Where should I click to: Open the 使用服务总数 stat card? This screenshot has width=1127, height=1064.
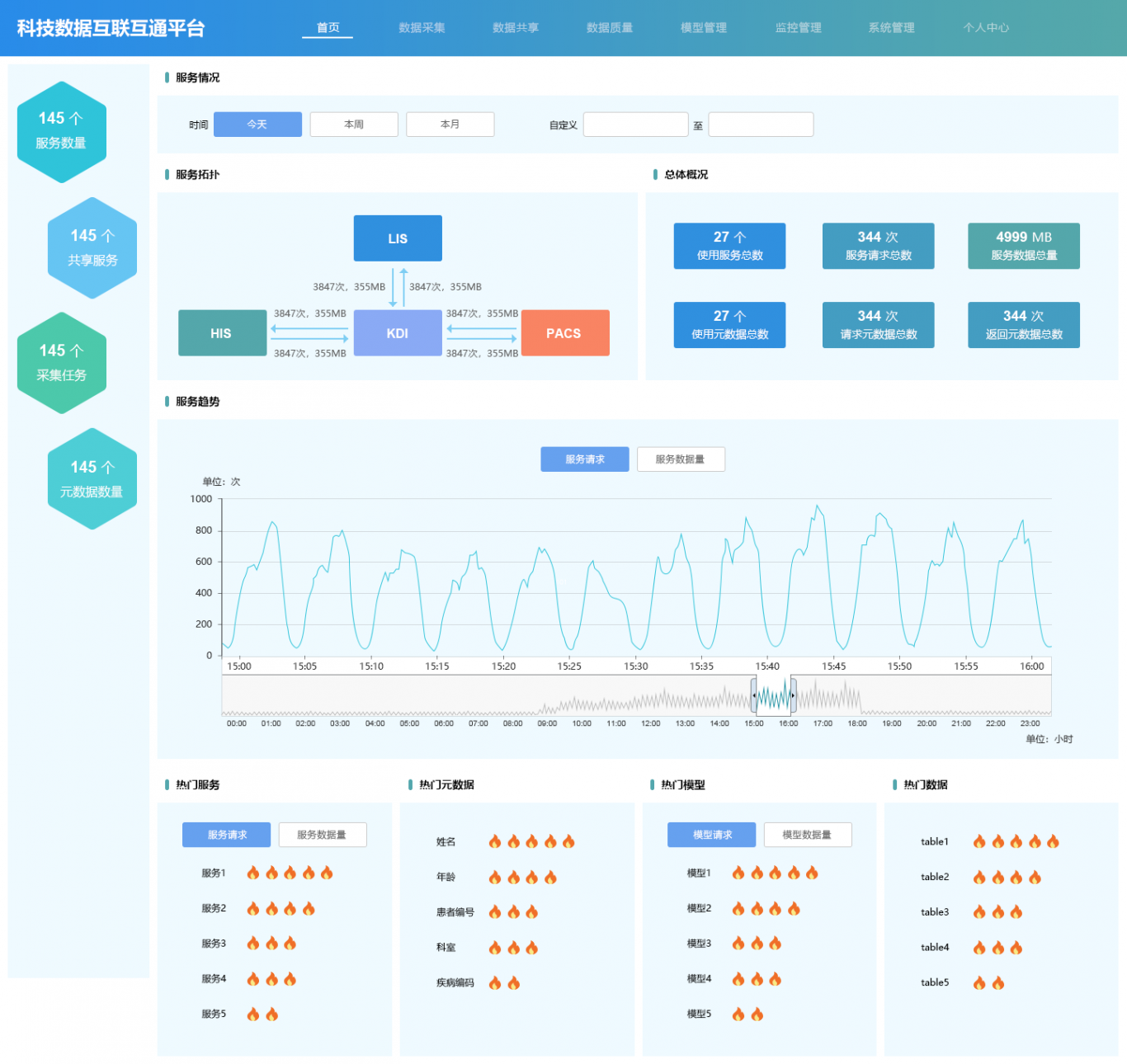(x=729, y=246)
